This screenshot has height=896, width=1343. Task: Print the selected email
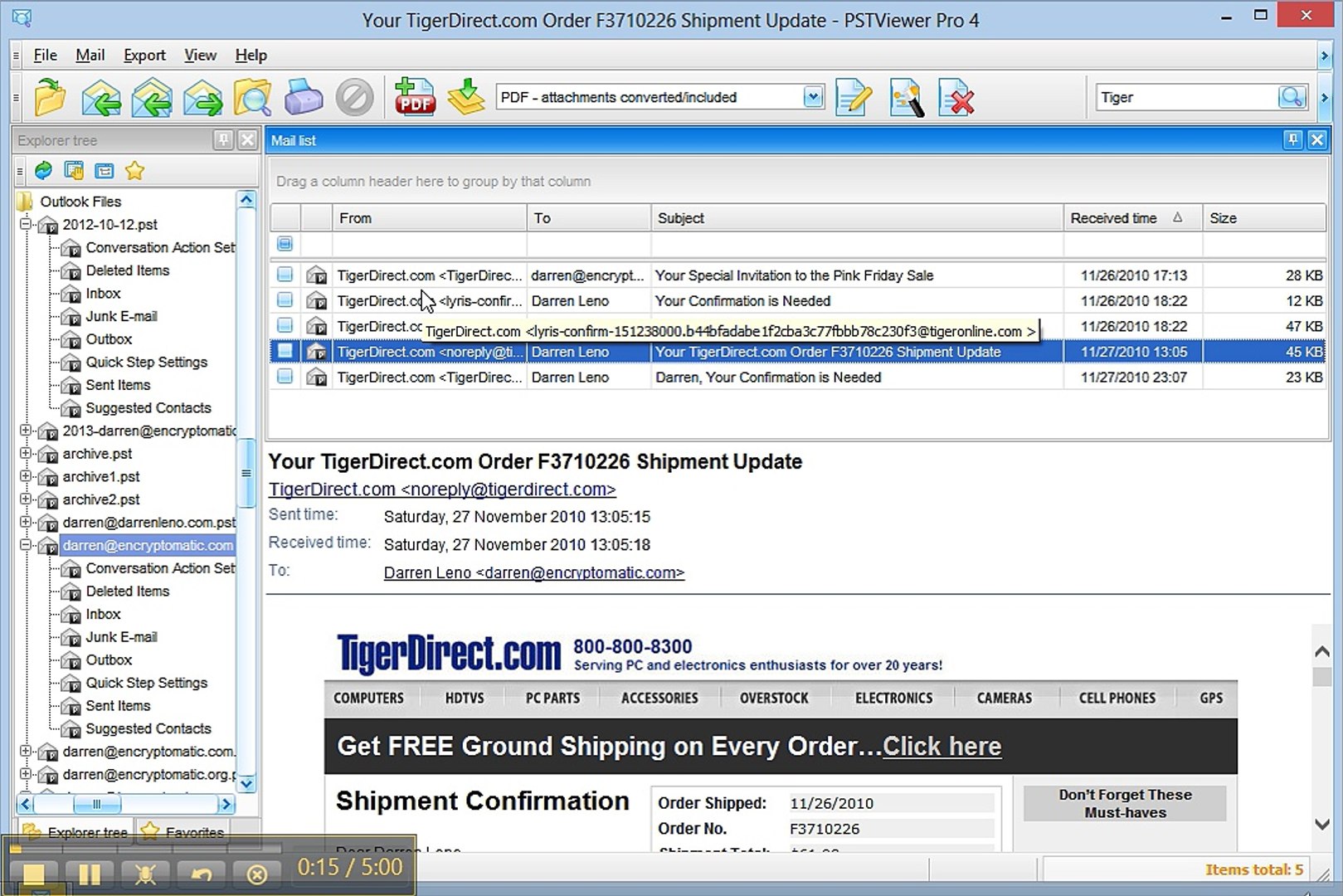(304, 97)
